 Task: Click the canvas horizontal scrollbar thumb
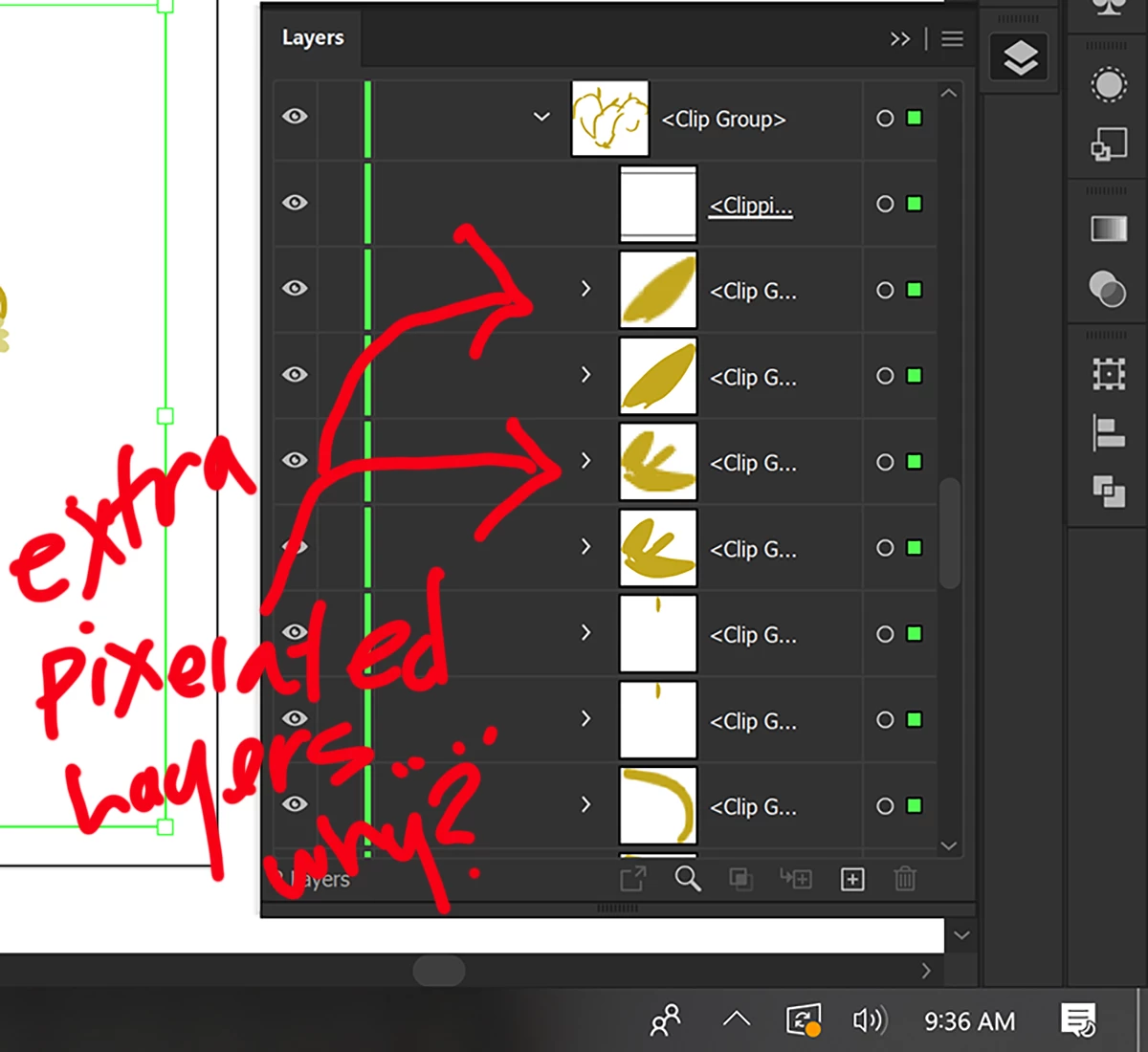(x=438, y=971)
